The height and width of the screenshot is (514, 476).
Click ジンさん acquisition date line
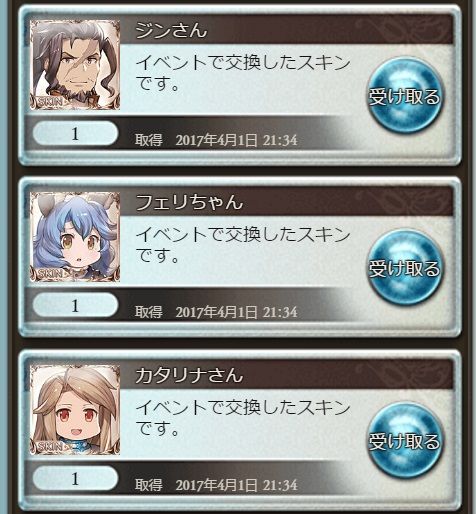(x=216, y=140)
